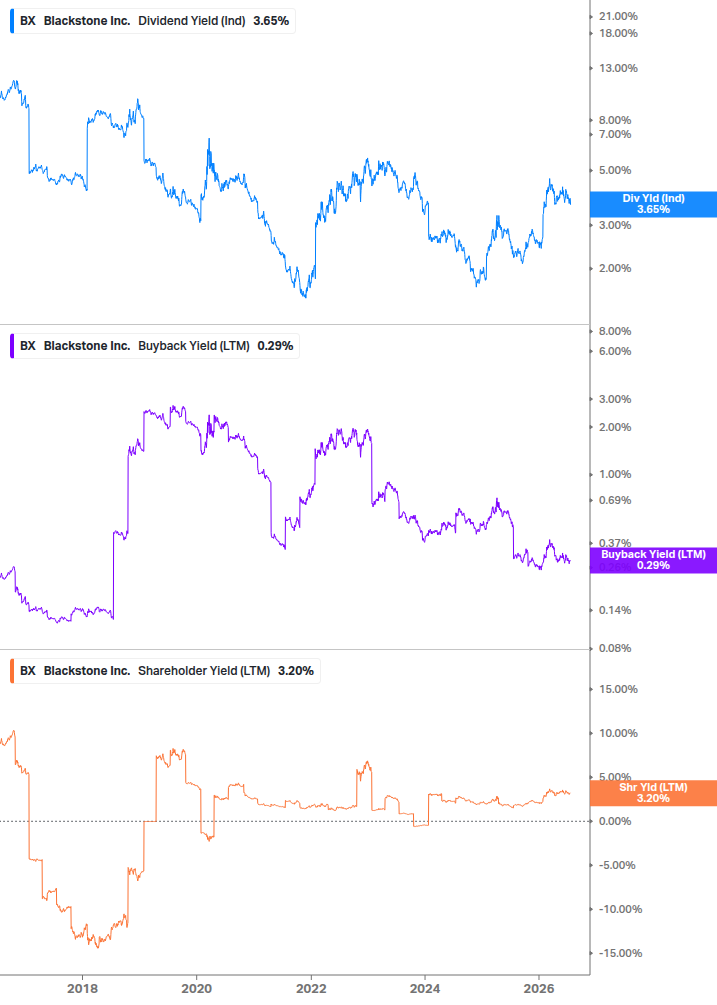Click purple color bar of Buyback Yield legend
The width and height of the screenshot is (717, 1005).
[12, 346]
